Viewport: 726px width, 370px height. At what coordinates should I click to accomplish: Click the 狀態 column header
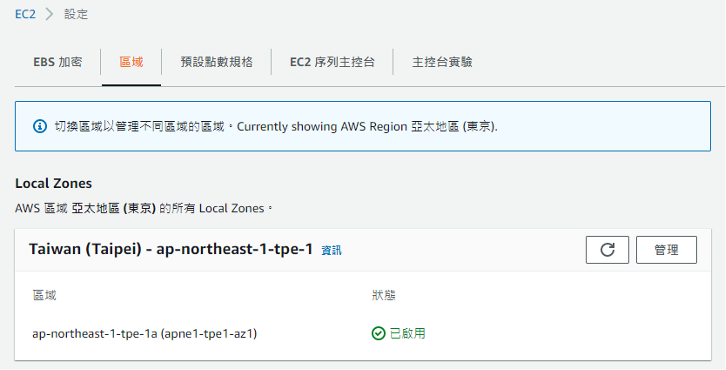383,295
